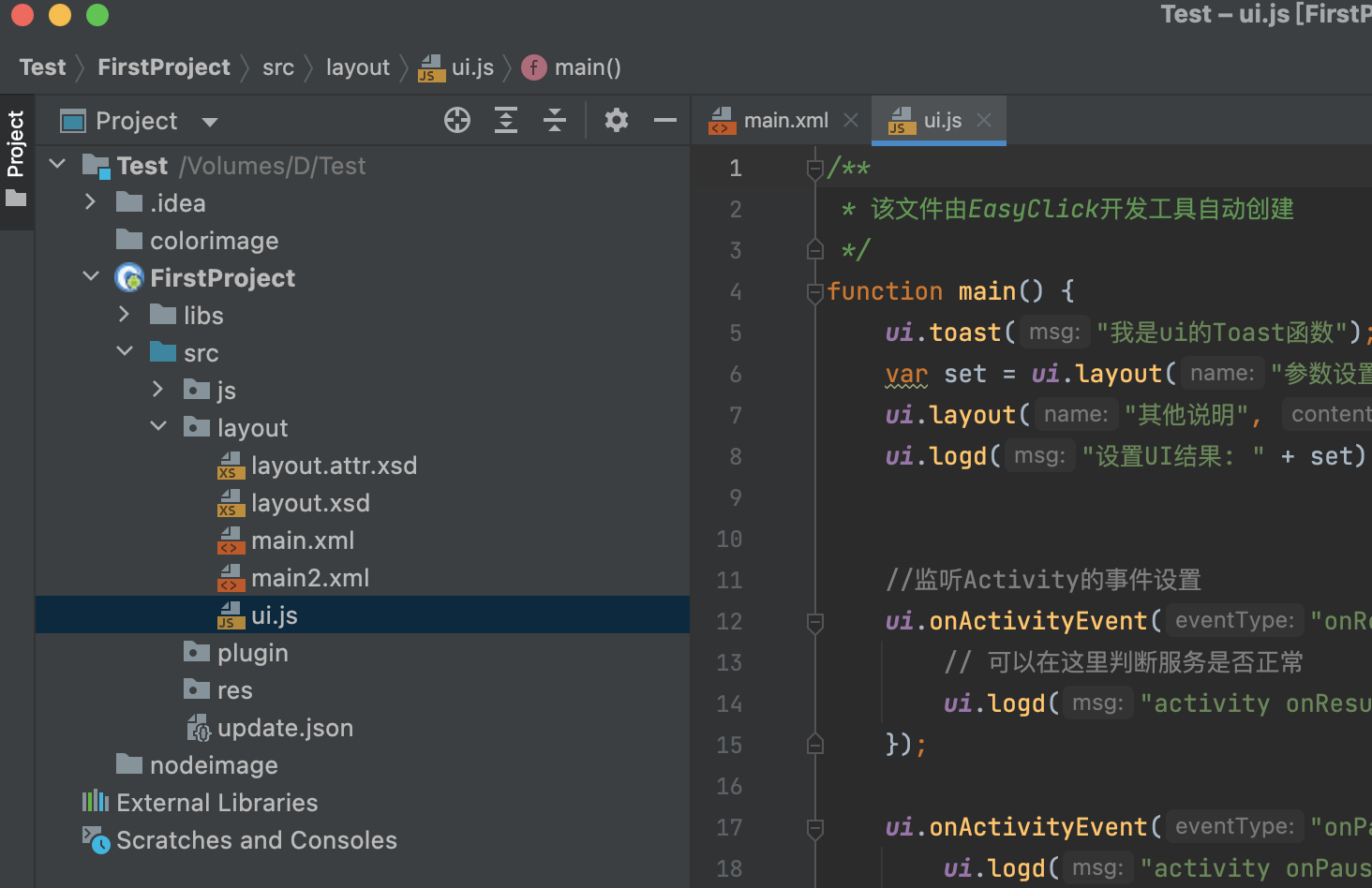The image size is (1372, 888).
Task: Click the src breadcrumb
Action: tap(278, 67)
